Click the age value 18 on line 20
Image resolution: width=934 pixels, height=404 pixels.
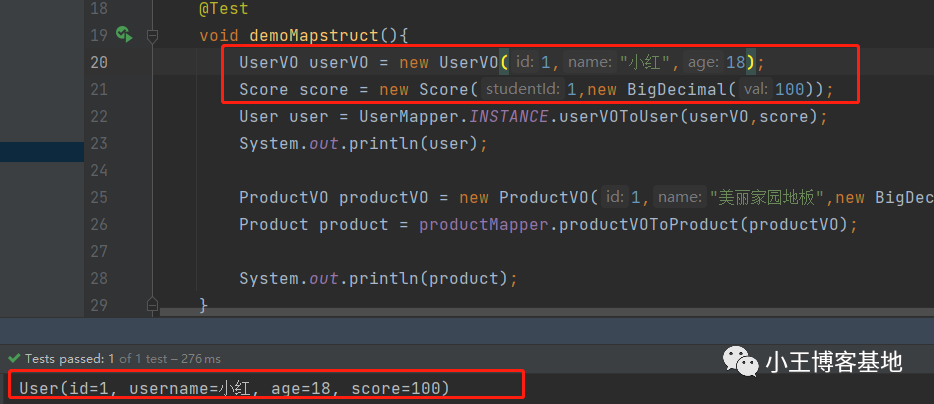(x=736, y=63)
